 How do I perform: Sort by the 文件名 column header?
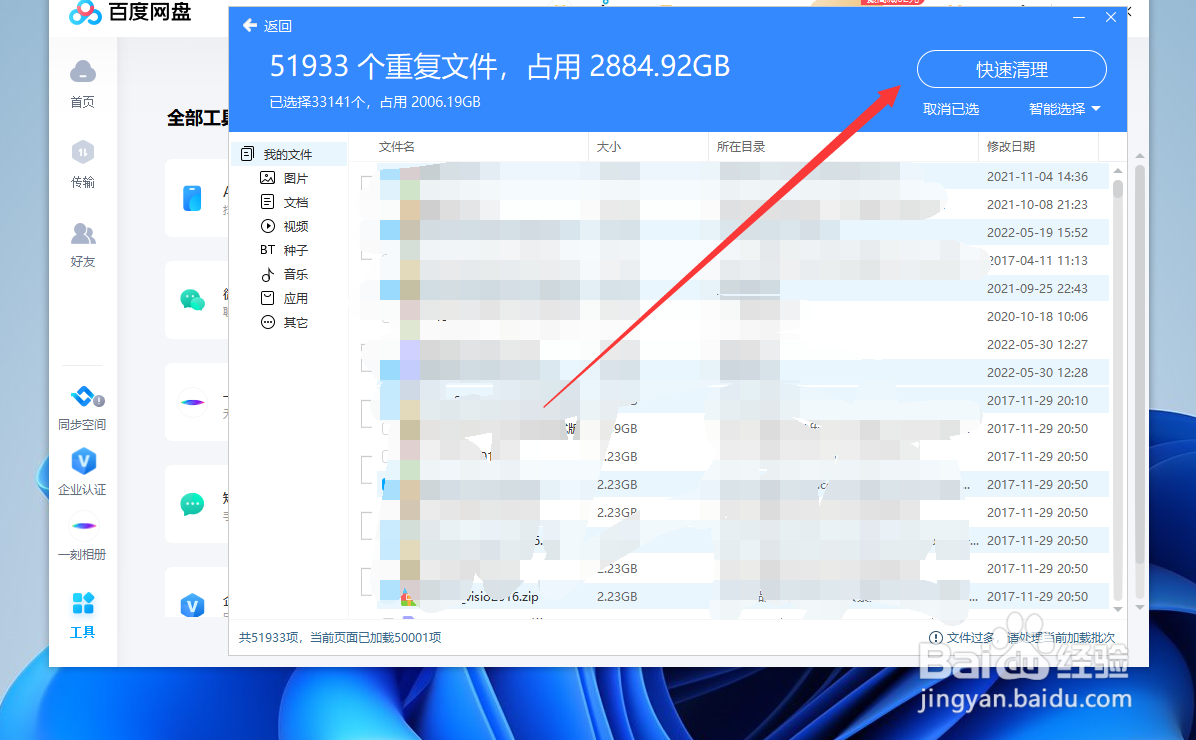[397, 146]
